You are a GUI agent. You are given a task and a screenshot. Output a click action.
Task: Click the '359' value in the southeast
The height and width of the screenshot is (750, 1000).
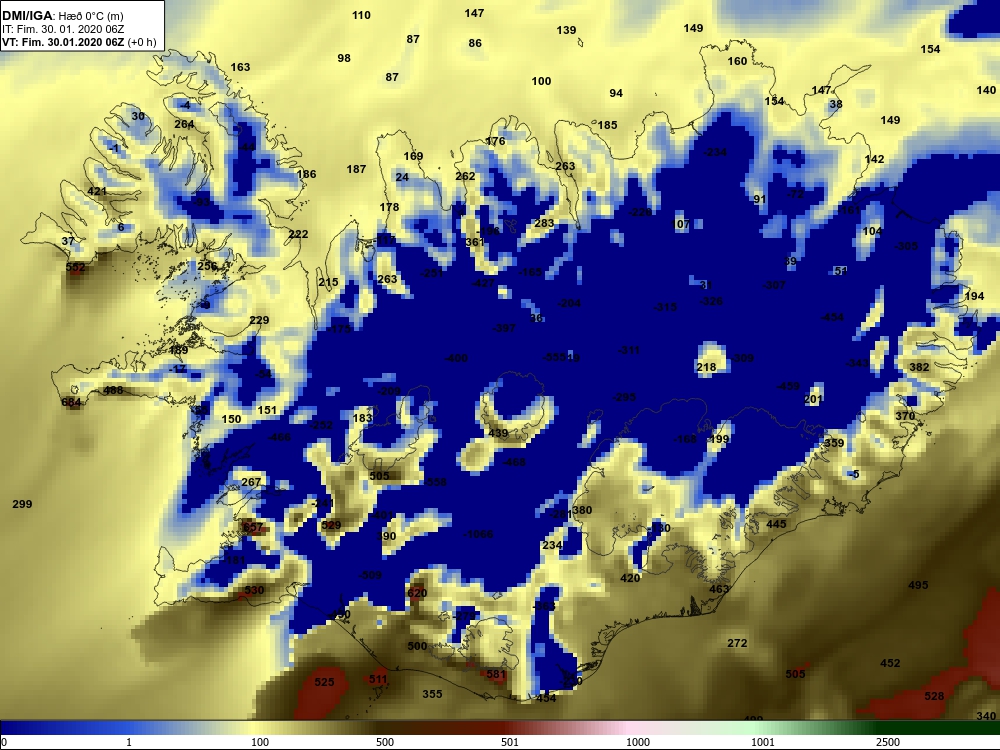click(x=834, y=443)
